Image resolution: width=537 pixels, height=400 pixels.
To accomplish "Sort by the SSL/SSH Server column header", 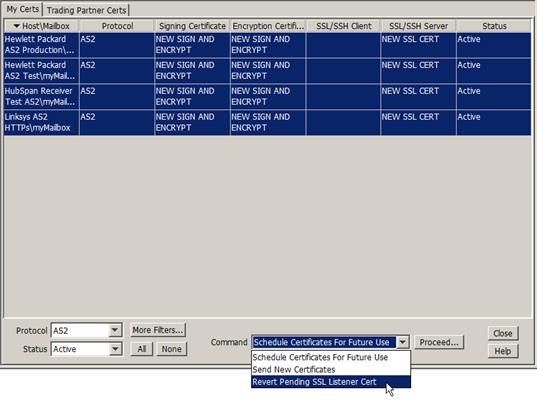I will tap(418, 26).
